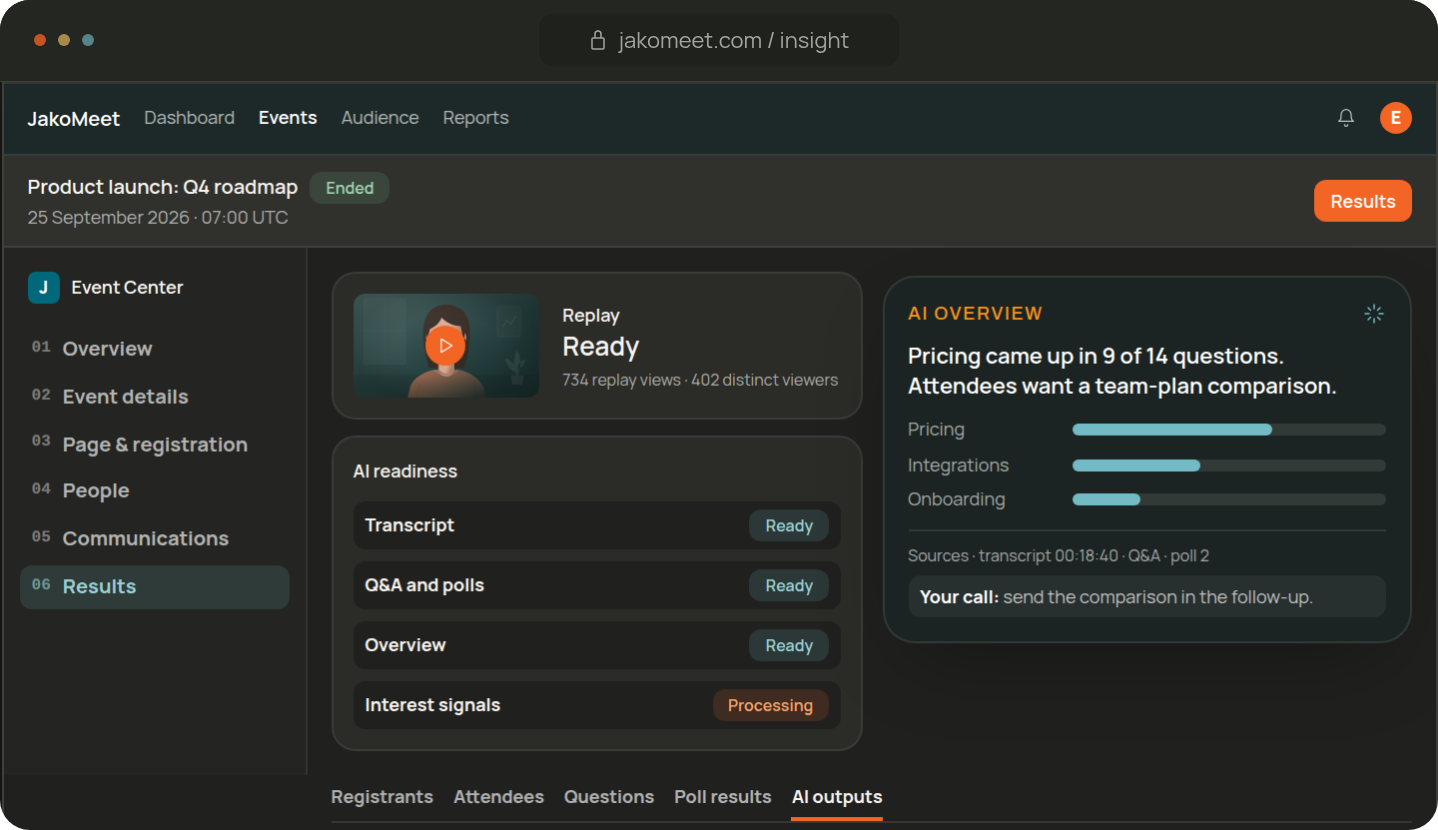Viewport: 1438px width, 830px height.
Task: Open the Communications section
Action: 155,539
